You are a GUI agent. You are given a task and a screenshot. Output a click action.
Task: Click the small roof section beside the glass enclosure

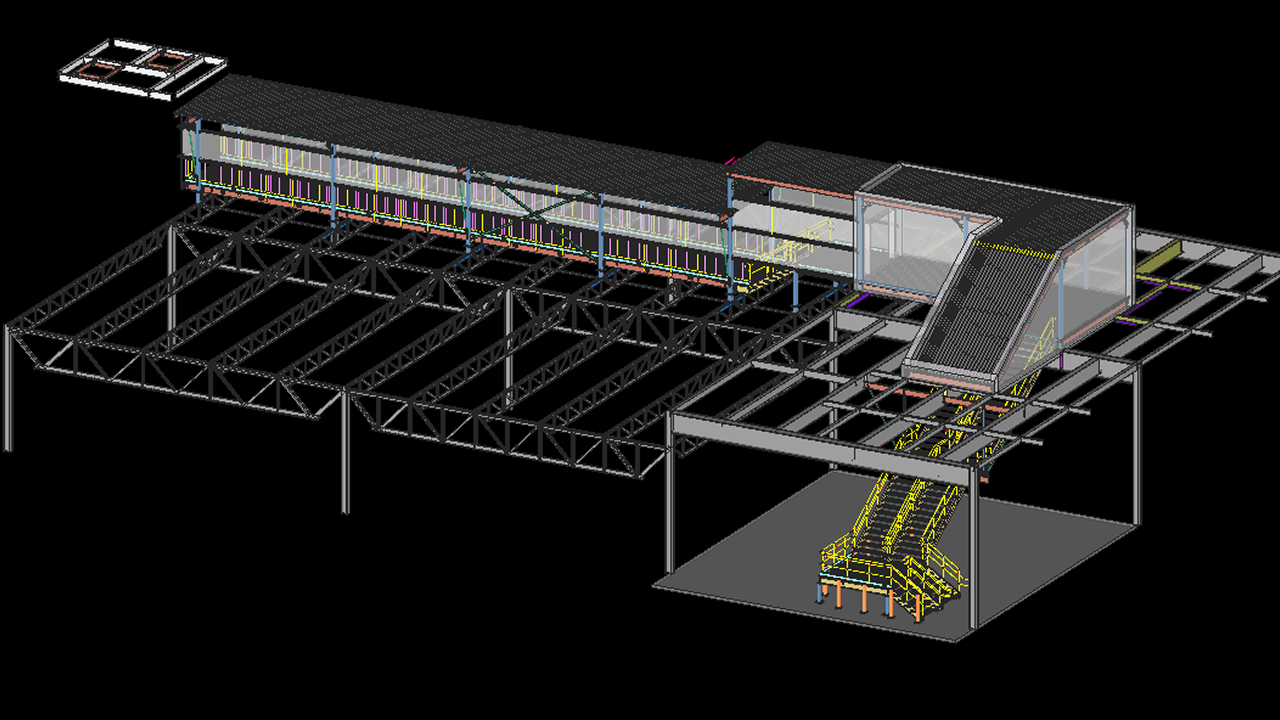(x=800, y=165)
